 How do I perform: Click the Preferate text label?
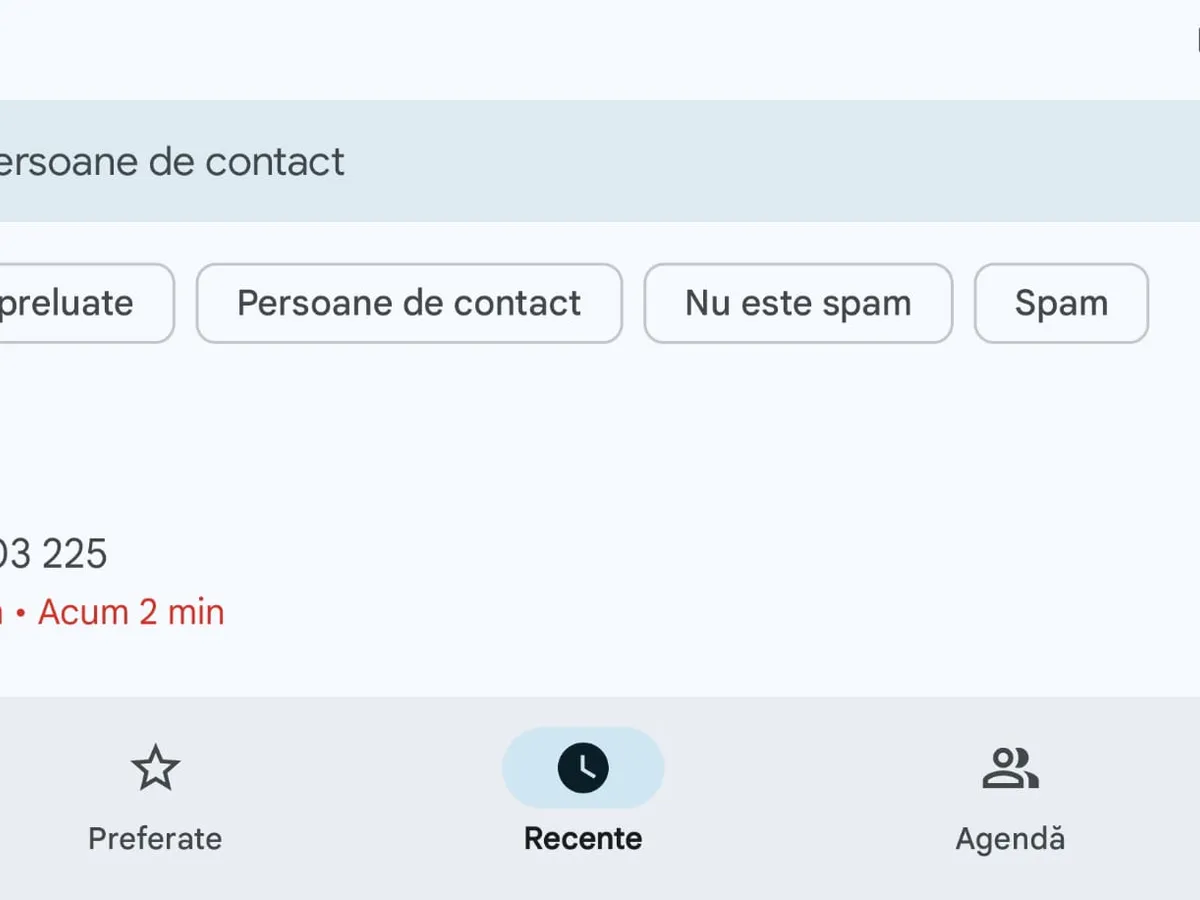pyautogui.click(x=155, y=838)
